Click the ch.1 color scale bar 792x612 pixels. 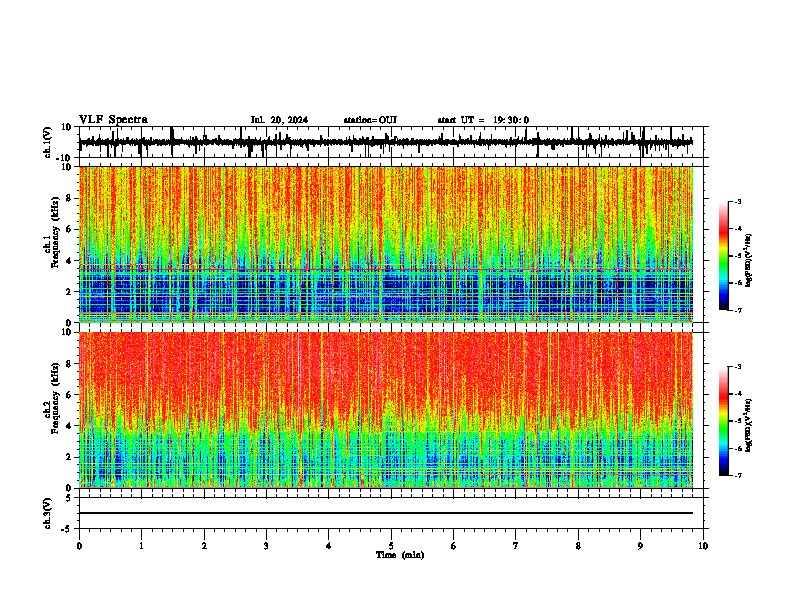pos(723,256)
